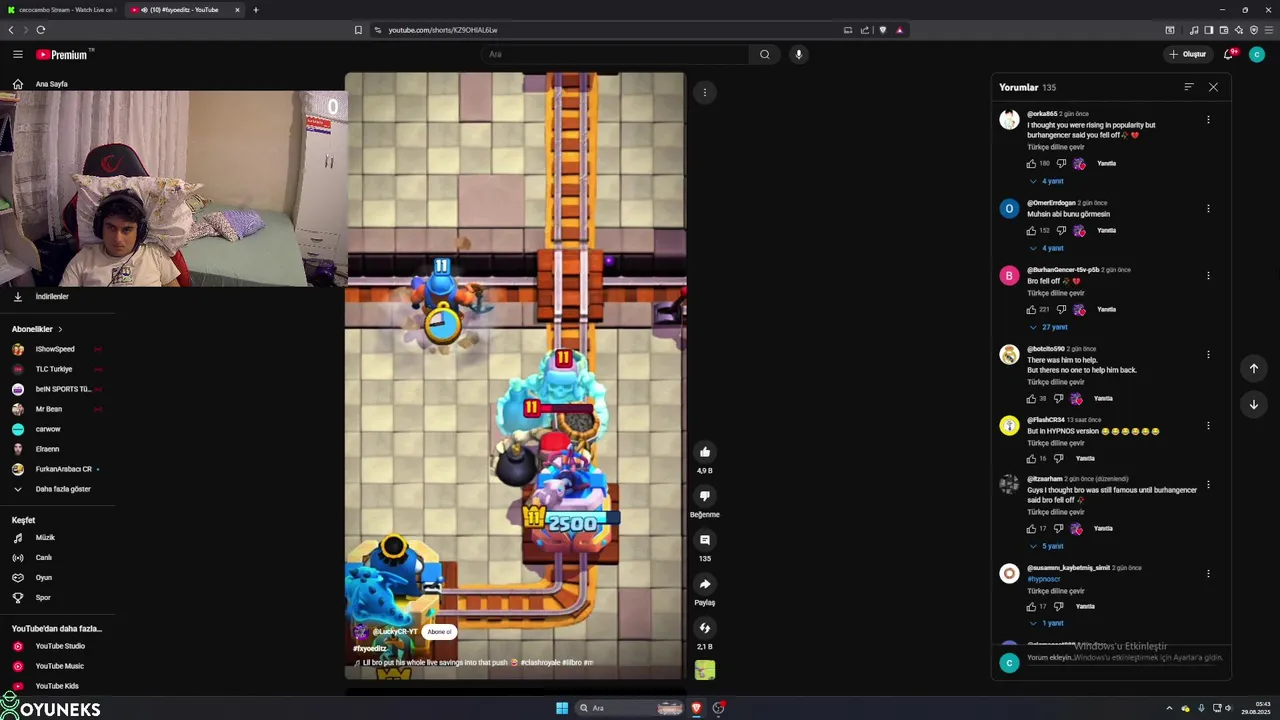Translate @BurhanGencer comment via Türkçe diline çevir
The image size is (1280, 720).
1055,293
